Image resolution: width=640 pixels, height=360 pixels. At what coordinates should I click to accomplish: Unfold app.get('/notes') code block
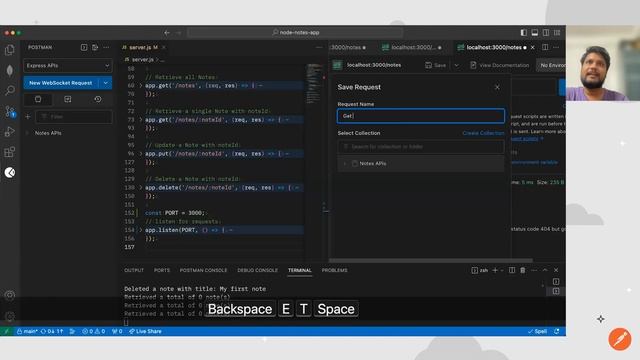pyautogui.click(x=141, y=86)
